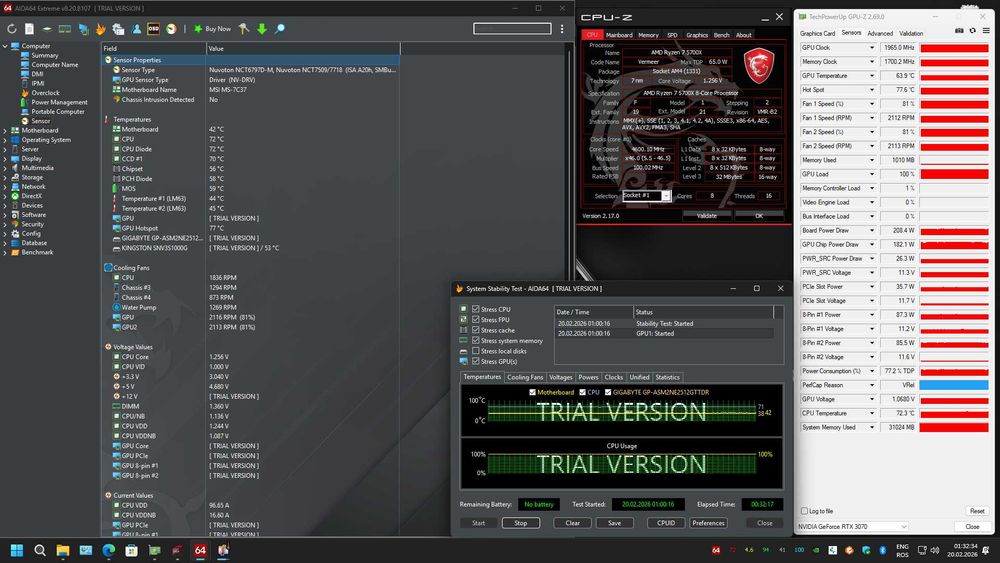1000x563 pixels.
Task: Toggle Stress GPU(s) checkbox
Action: [475, 362]
